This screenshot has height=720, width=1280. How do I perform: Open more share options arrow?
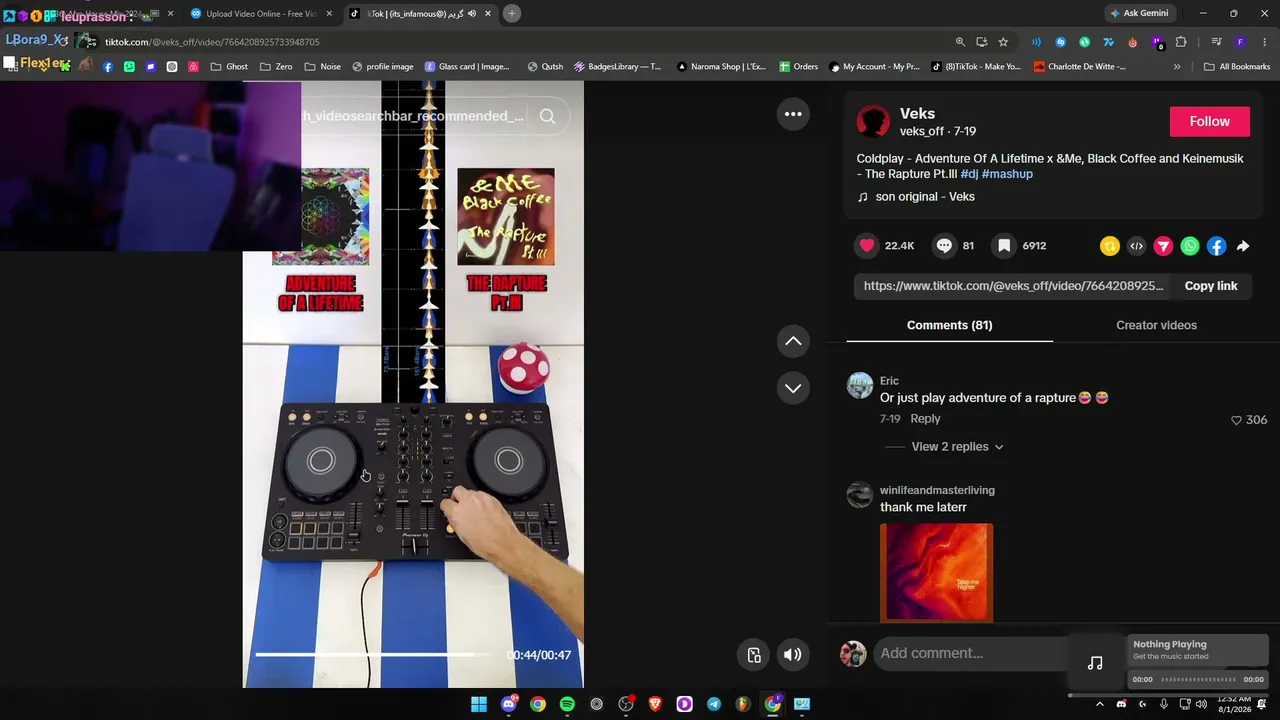point(1243,246)
